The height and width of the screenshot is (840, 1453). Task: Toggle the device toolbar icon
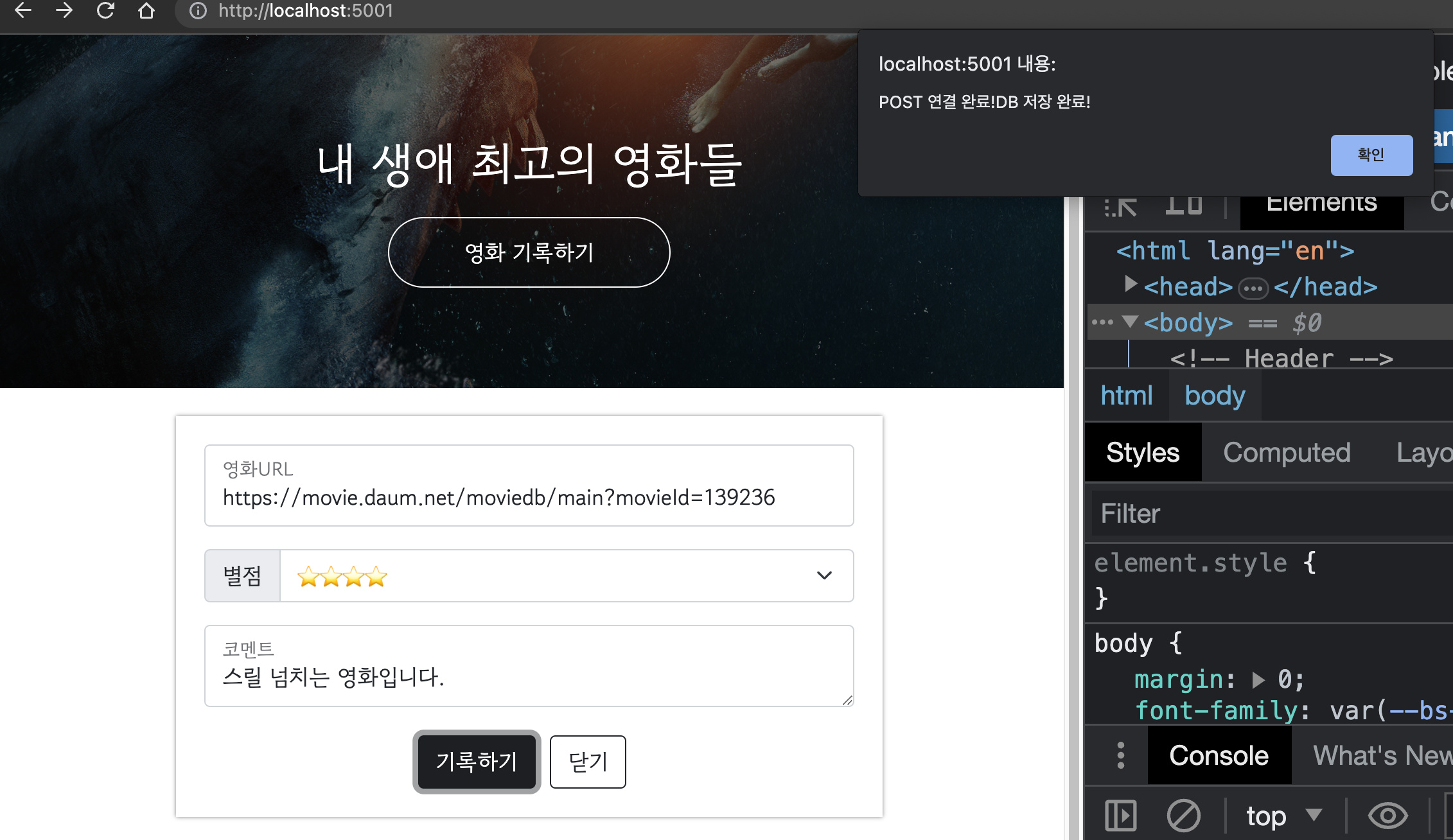[1183, 206]
